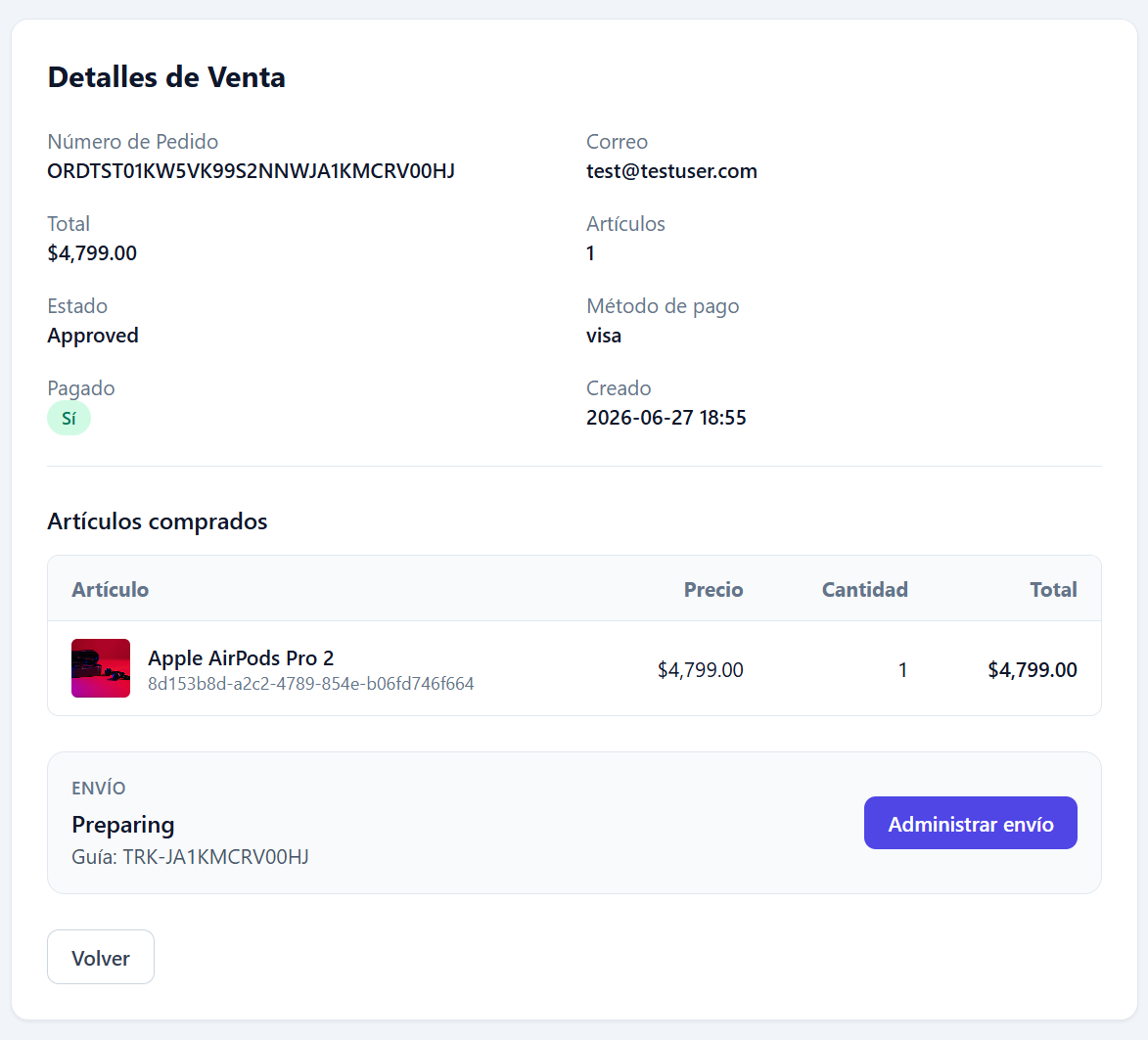Click the Administrar envío button
The height and width of the screenshot is (1040, 1148).
pyautogui.click(x=970, y=823)
